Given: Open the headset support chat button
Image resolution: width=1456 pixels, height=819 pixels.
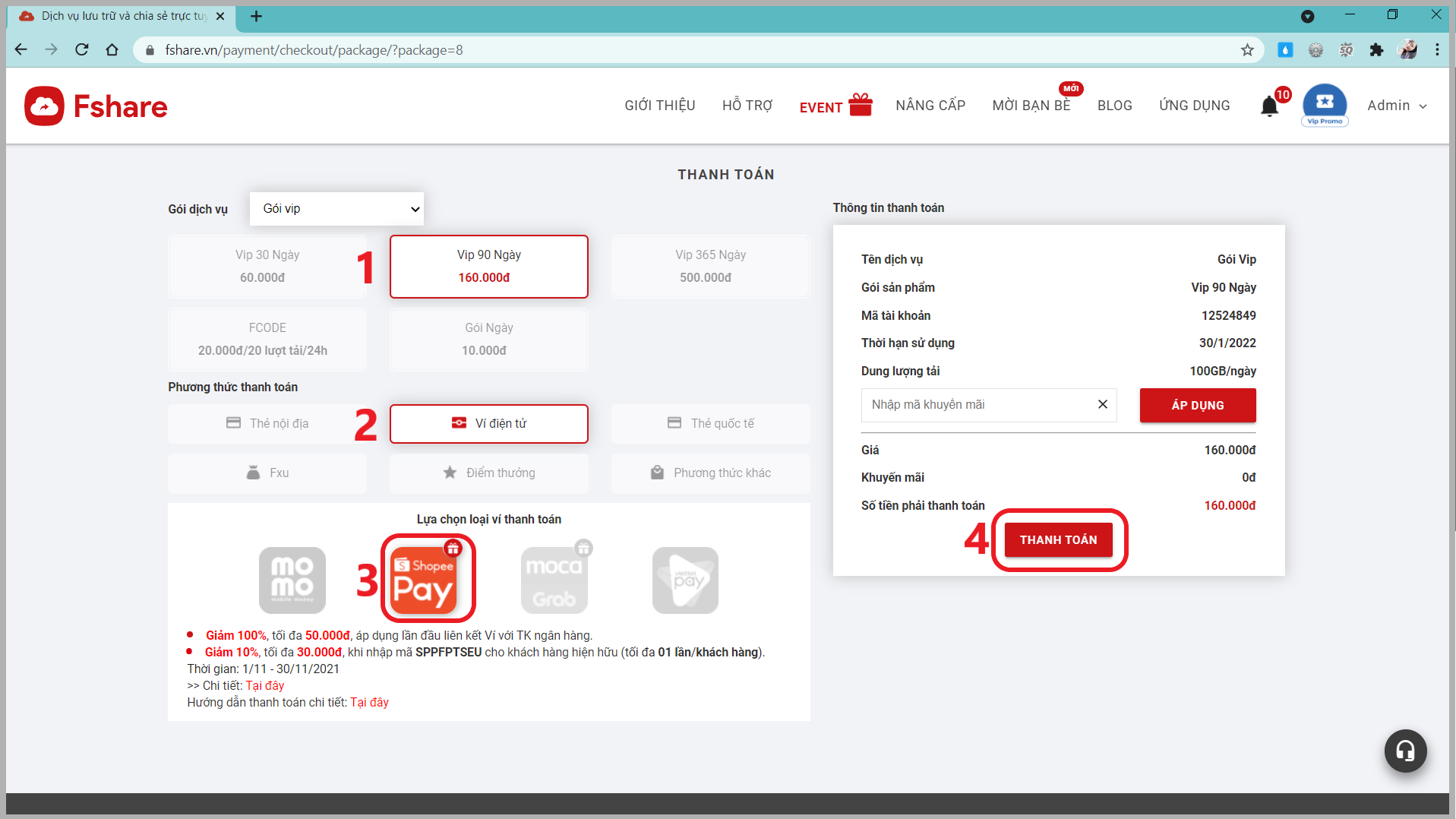Looking at the screenshot, I should (1404, 751).
